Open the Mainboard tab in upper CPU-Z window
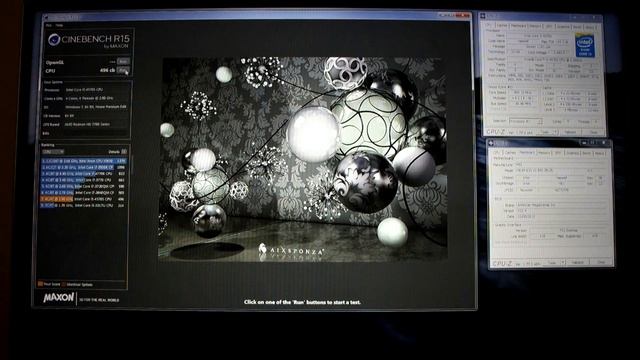 pyautogui.click(x=518, y=26)
